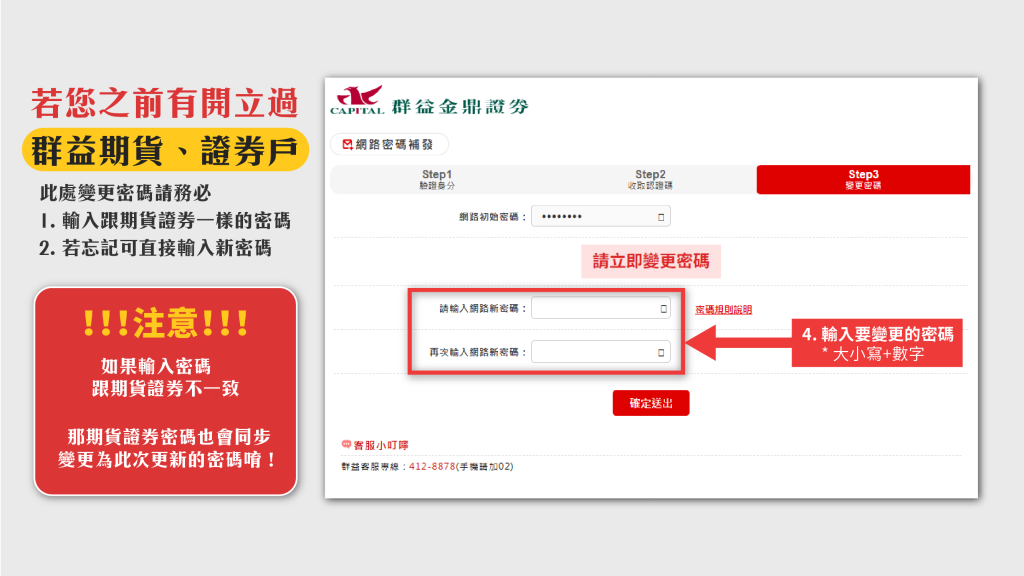Viewport: 1024px width, 576px height.
Task: Click the 輸入要變更的密碼 red callout box
Action: [876, 343]
